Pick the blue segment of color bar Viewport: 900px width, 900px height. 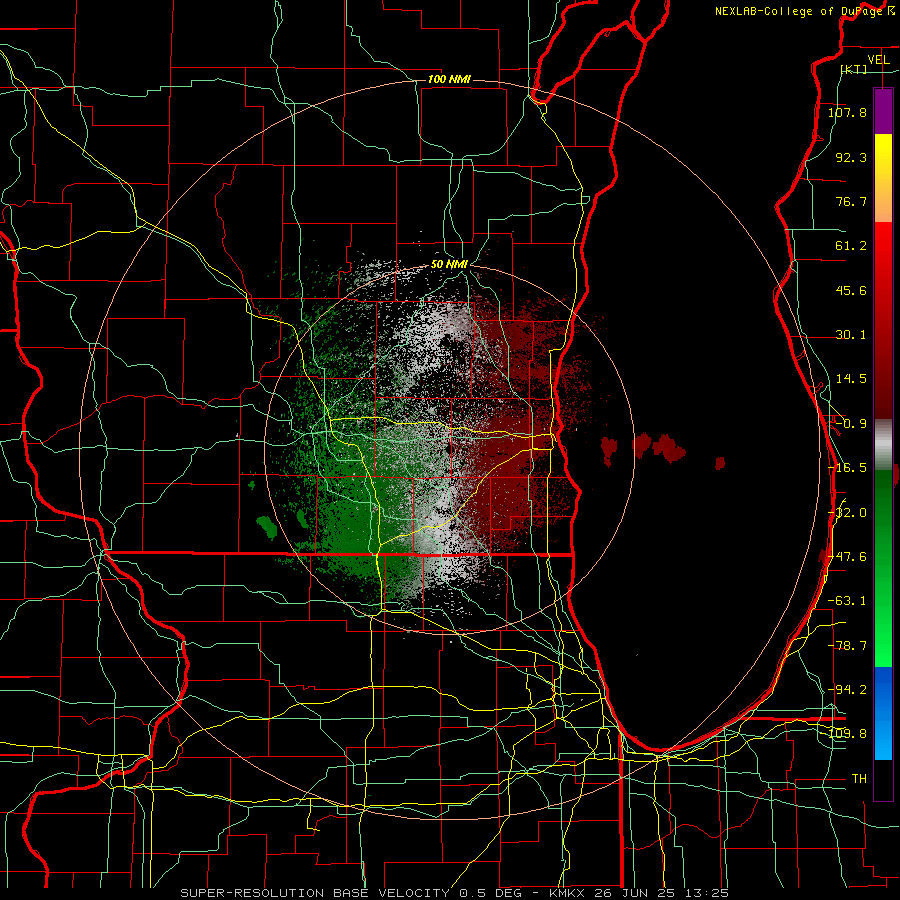[883, 713]
